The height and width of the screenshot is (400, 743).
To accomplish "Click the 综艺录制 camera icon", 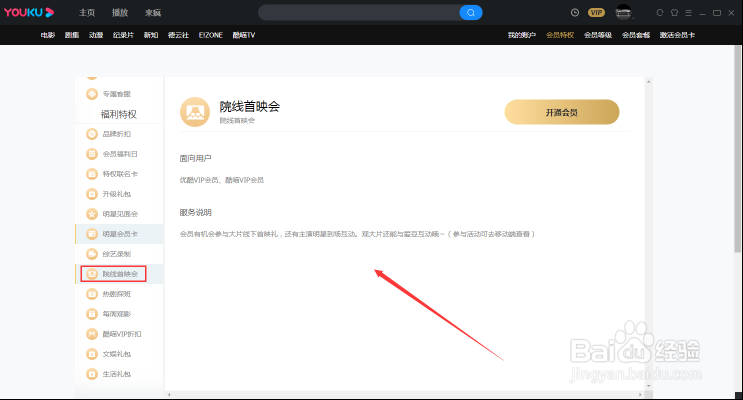I will pyautogui.click(x=92, y=254).
